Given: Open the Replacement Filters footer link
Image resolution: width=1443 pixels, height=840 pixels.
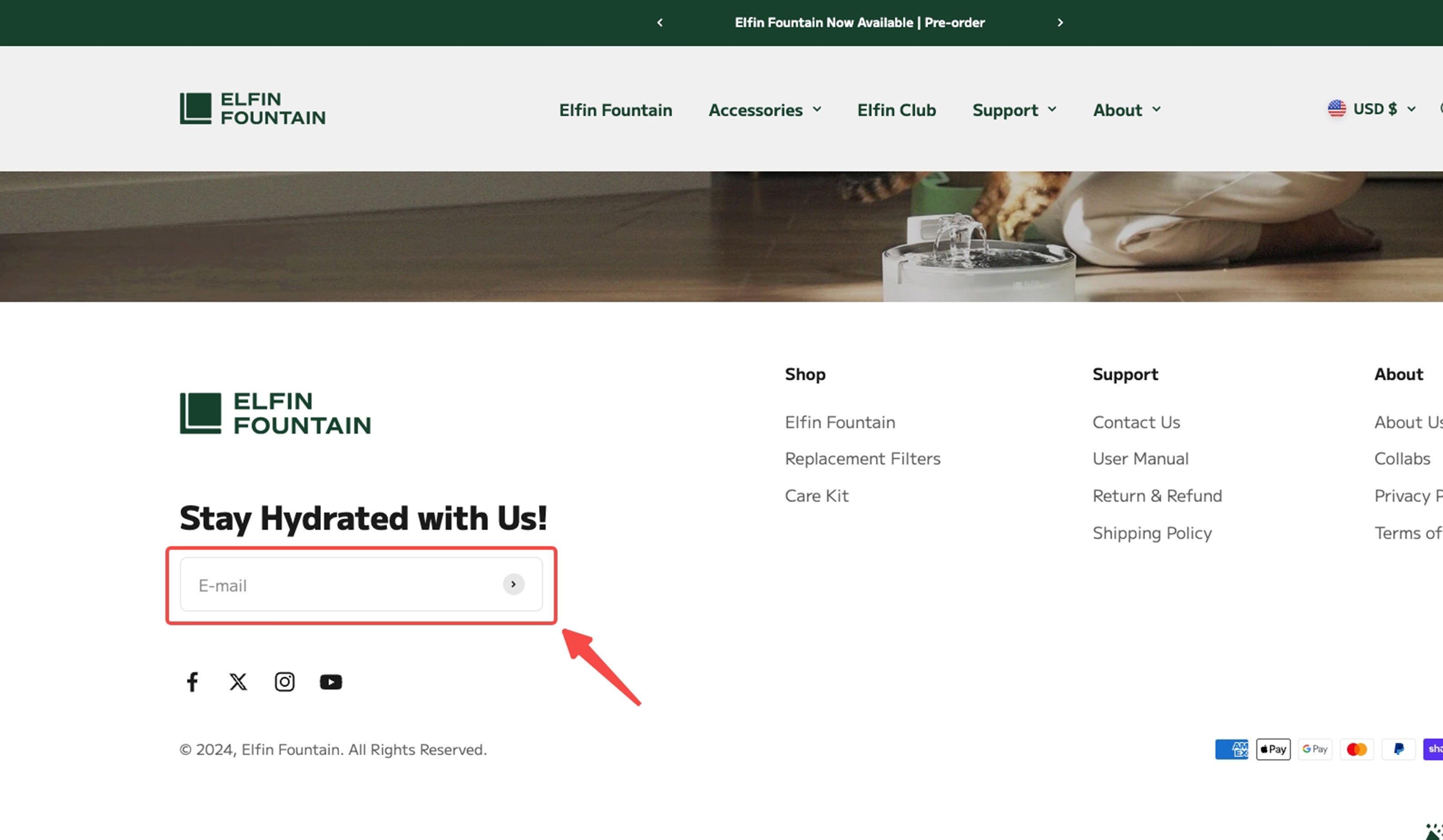Looking at the screenshot, I should coord(862,459).
